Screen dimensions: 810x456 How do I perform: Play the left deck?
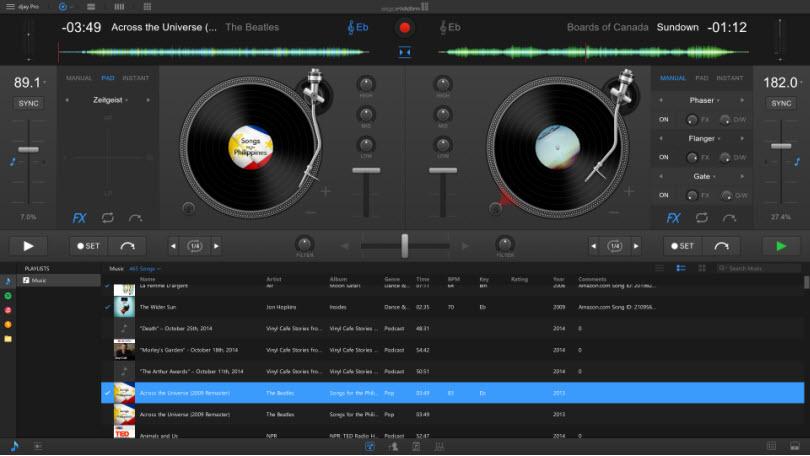(28, 246)
